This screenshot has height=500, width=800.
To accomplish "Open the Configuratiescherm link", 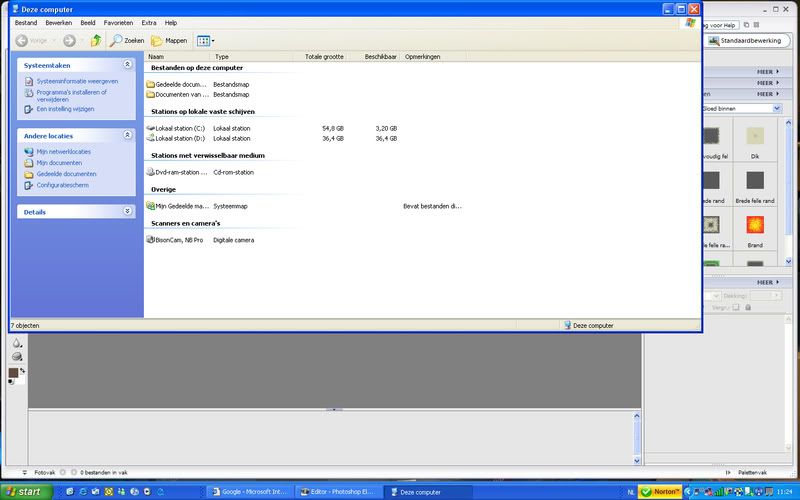I will point(62,185).
